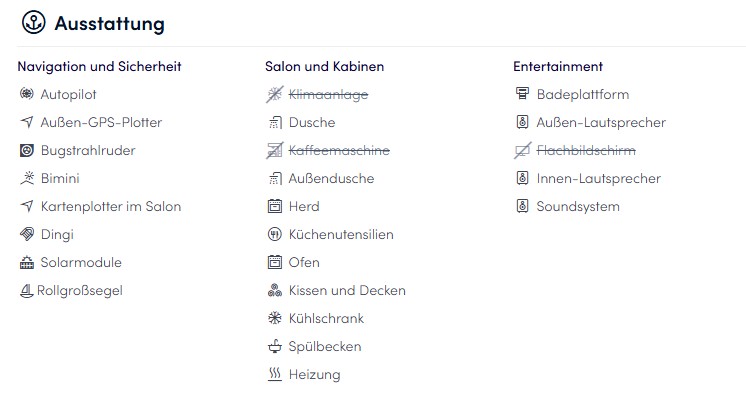The height and width of the screenshot is (420, 746).
Task: Click the Autopilot icon
Action: click(x=27, y=95)
